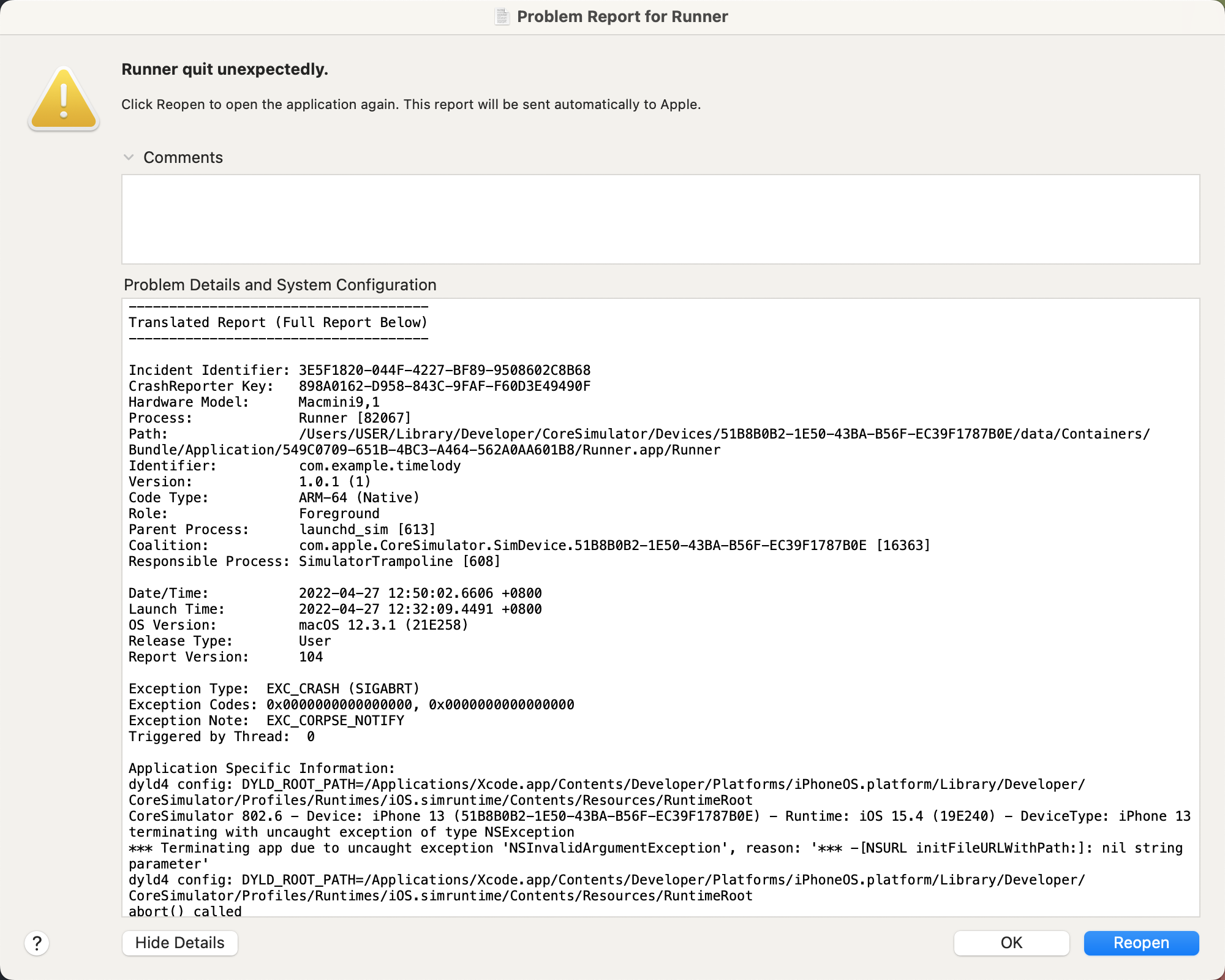Click 'EXC_CRASH (SIGABRT)' exception type
1225x980 pixels.
[343, 688]
